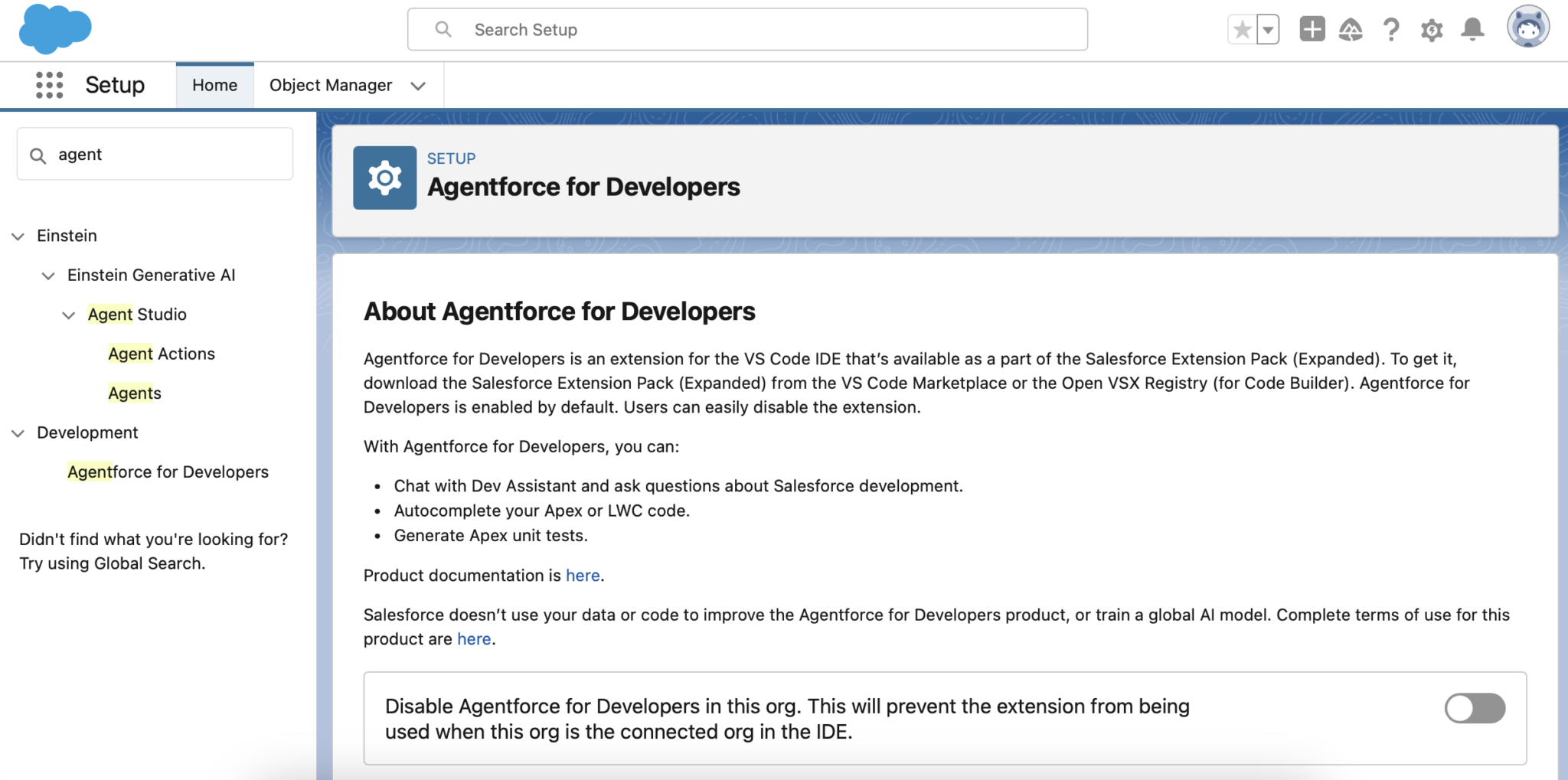Click the Salesforce cloud logo
1568x780 pixels.
coord(54,29)
